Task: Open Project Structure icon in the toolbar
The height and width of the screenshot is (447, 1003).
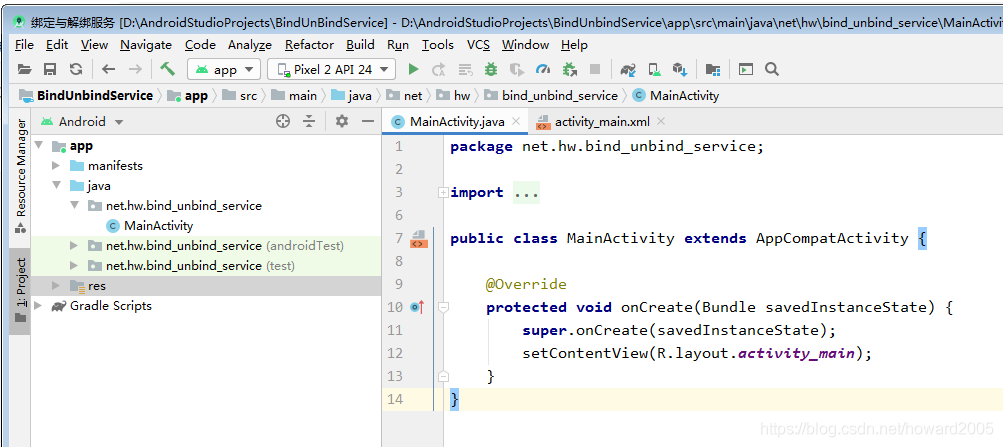Action: tap(713, 69)
